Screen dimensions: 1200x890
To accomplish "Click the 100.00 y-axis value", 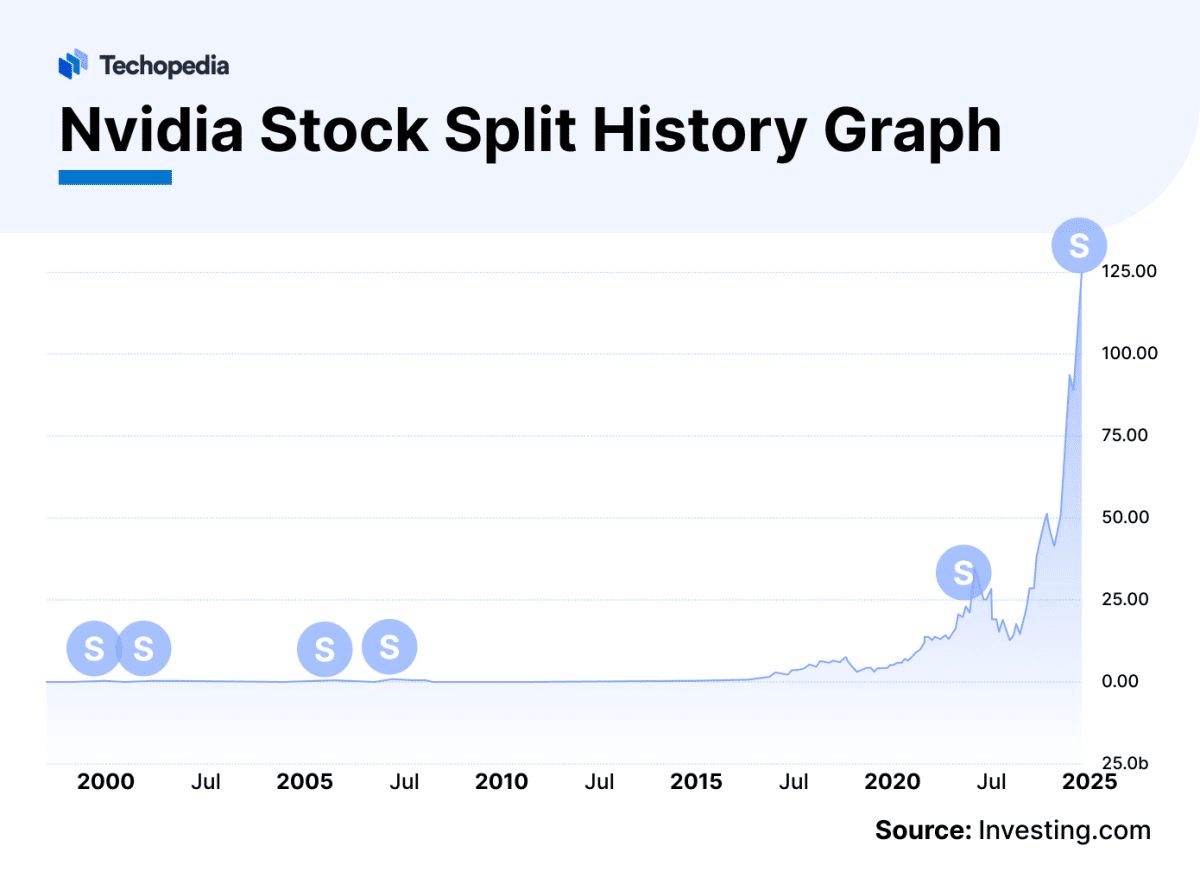I will point(1129,353).
